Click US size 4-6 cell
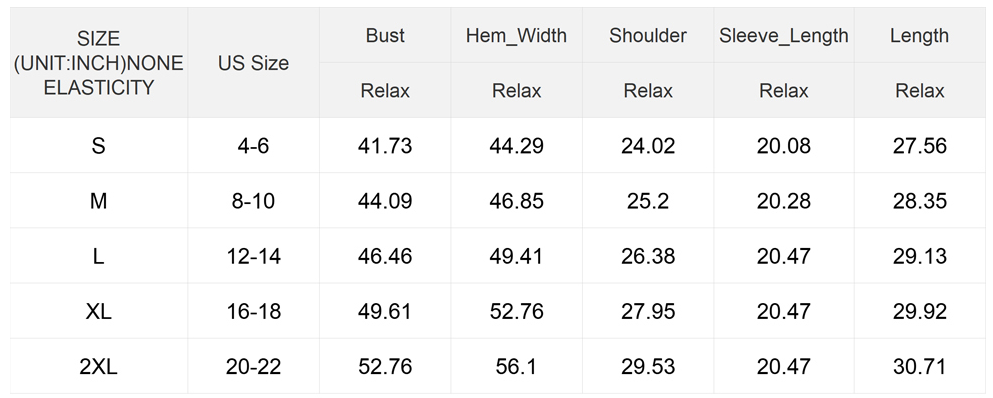 pyautogui.click(x=253, y=146)
